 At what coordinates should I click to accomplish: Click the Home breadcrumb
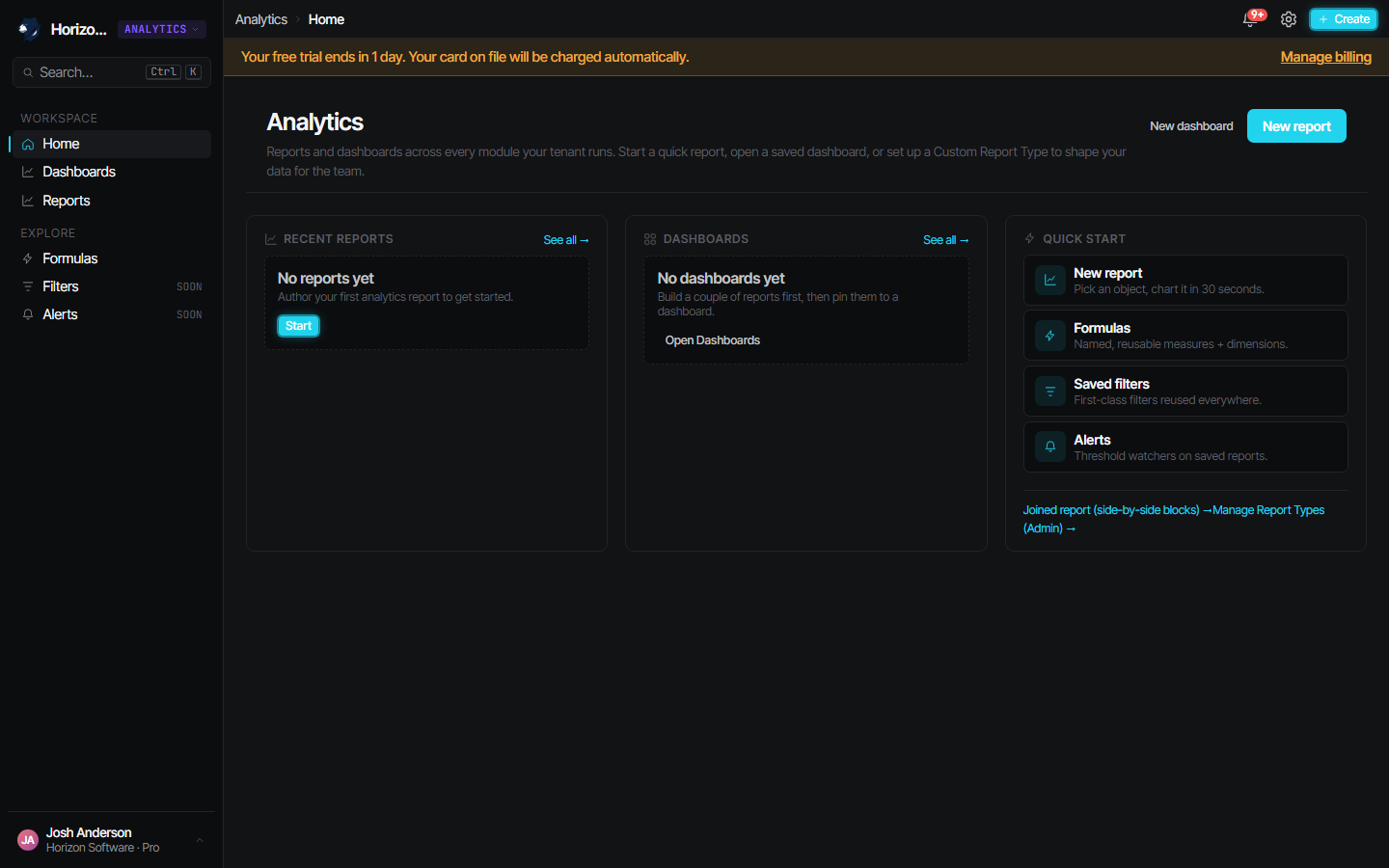pos(326,19)
